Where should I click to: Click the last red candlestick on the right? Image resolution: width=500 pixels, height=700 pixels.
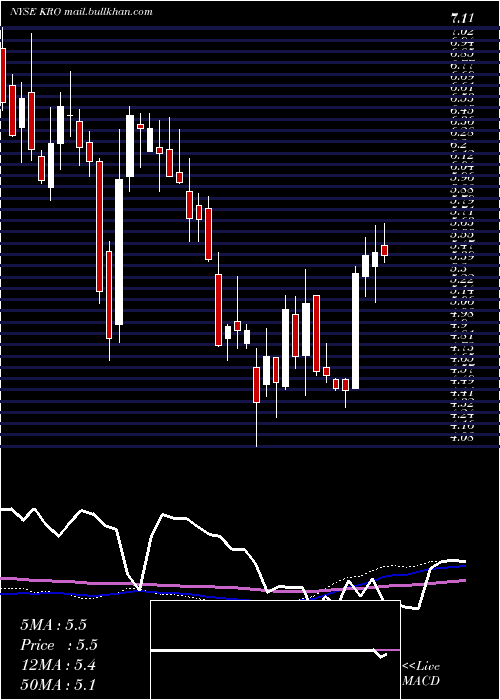coord(384,250)
